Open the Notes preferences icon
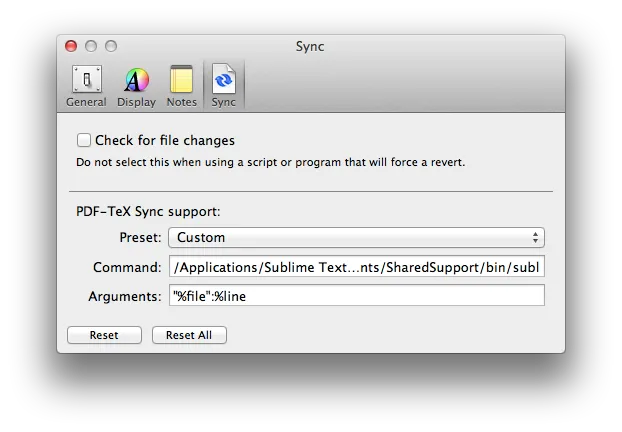 [x=181, y=80]
